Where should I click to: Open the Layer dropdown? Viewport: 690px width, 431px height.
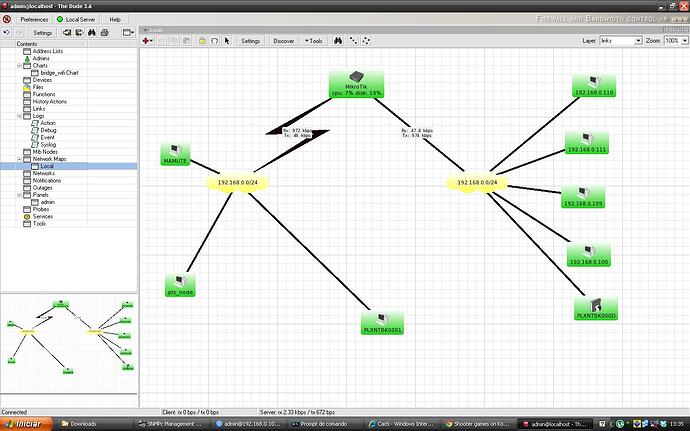(x=620, y=41)
